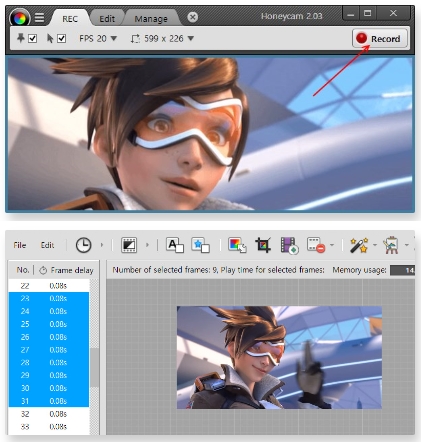Viewport: 421px width, 442px height.
Task: Click the delete frames icon
Action: click(316, 245)
